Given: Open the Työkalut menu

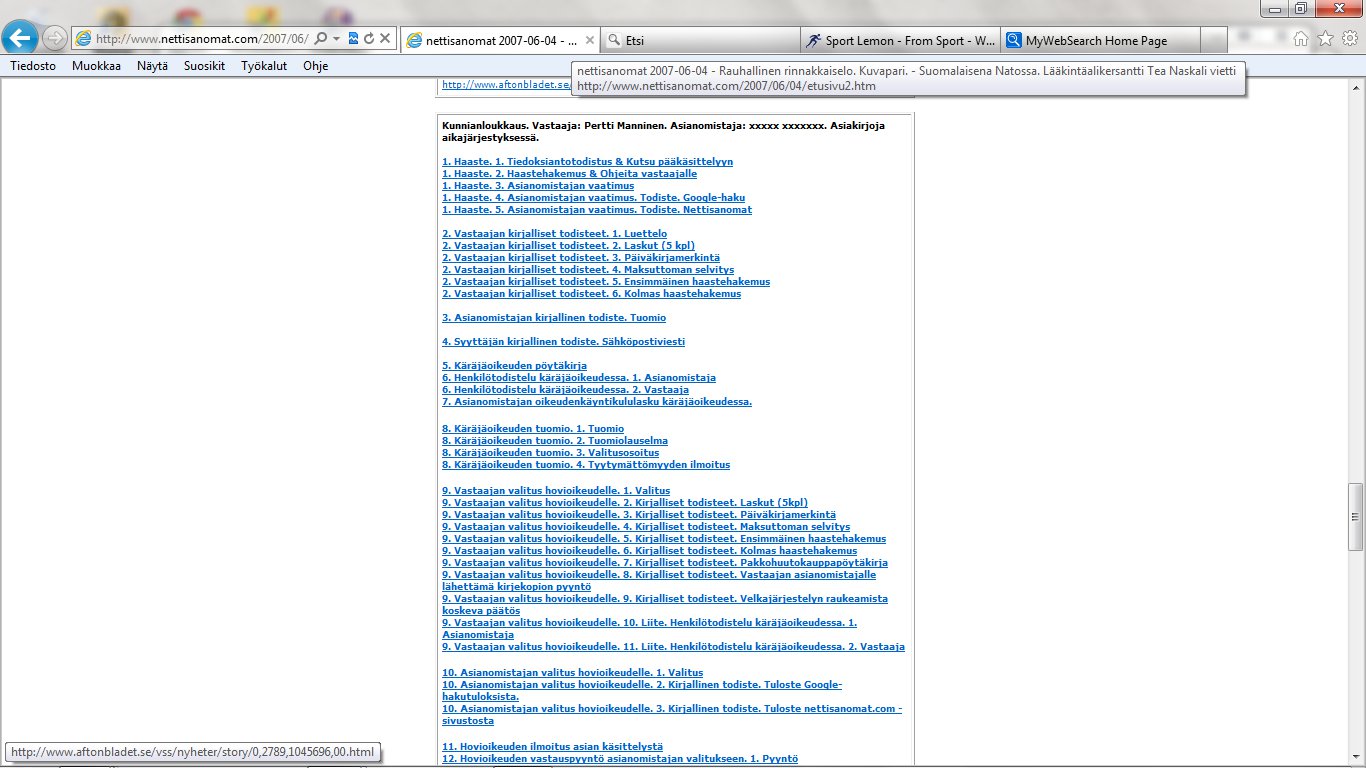Looking at the screenshot, I should click(264, 66).
